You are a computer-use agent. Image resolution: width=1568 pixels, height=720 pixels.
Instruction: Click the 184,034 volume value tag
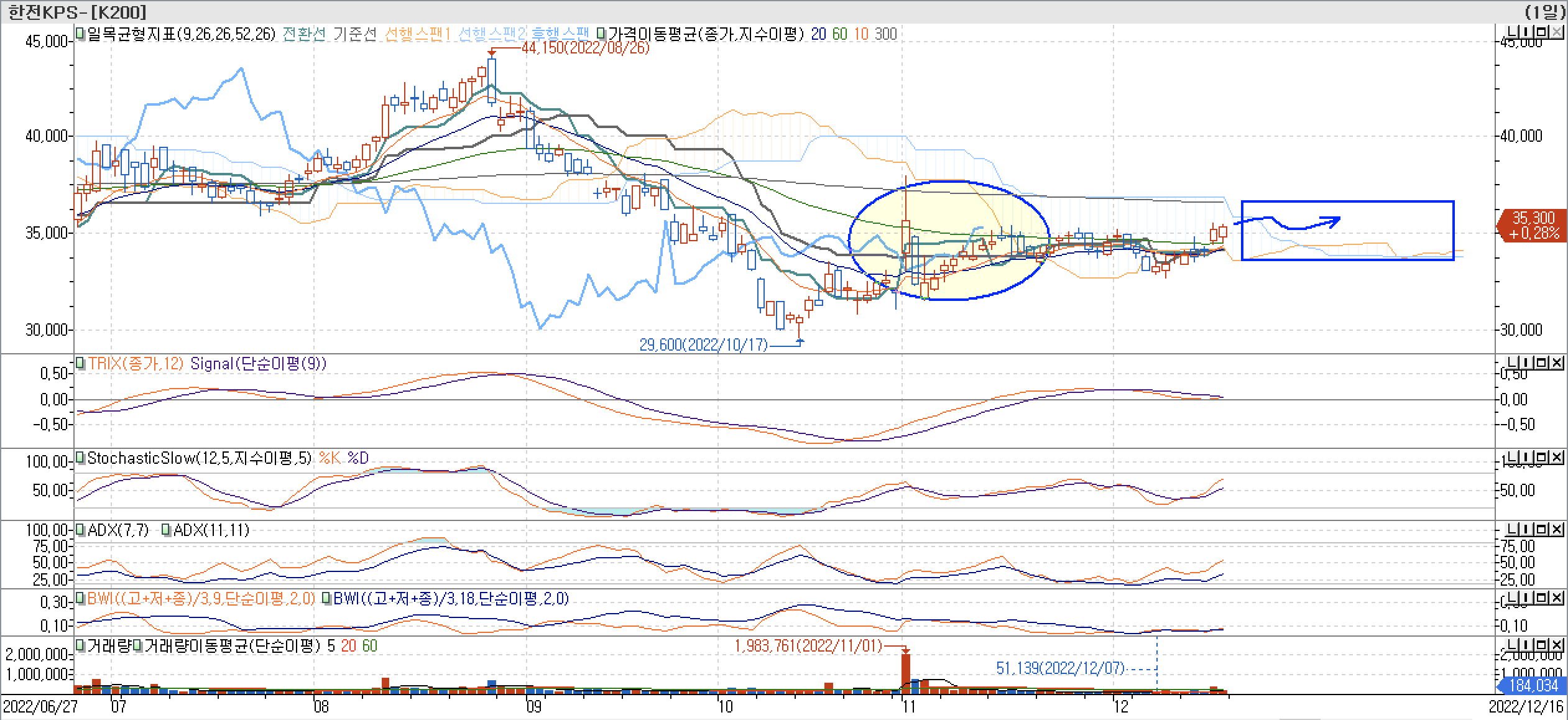pyautogui.click(x=1534, y=685)
